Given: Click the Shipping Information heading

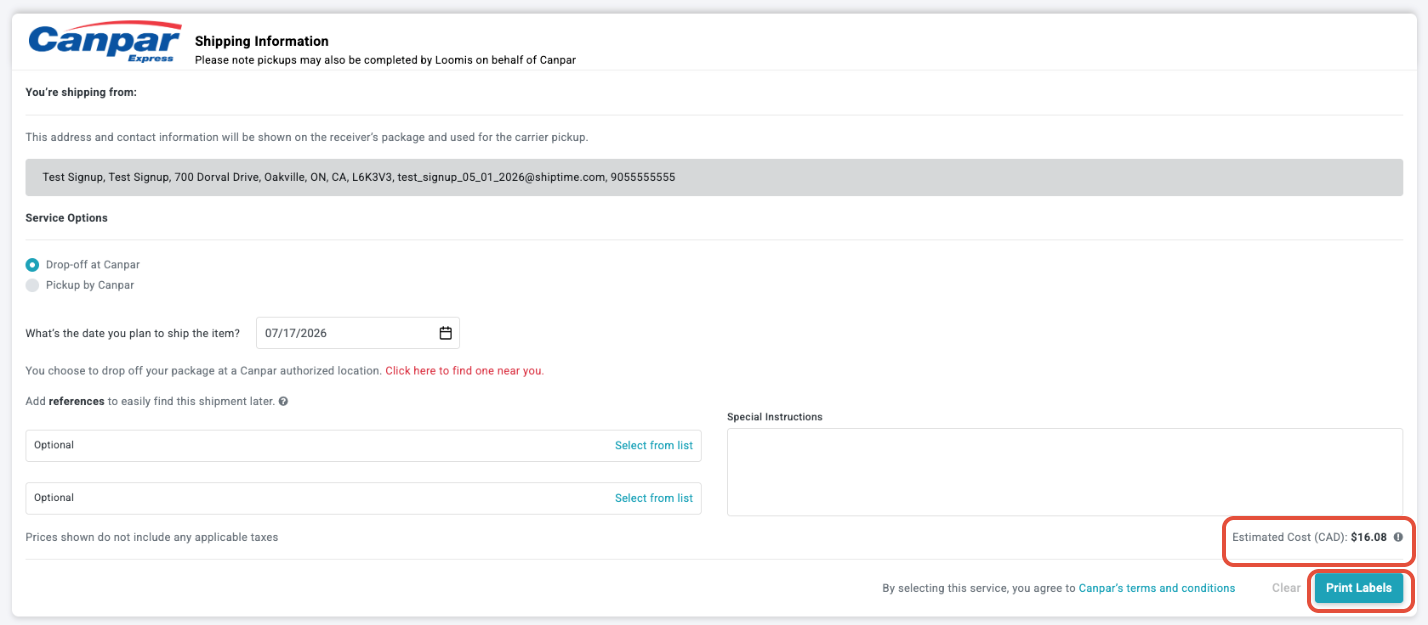Looking at the screenshot, I should click(262, 41).
